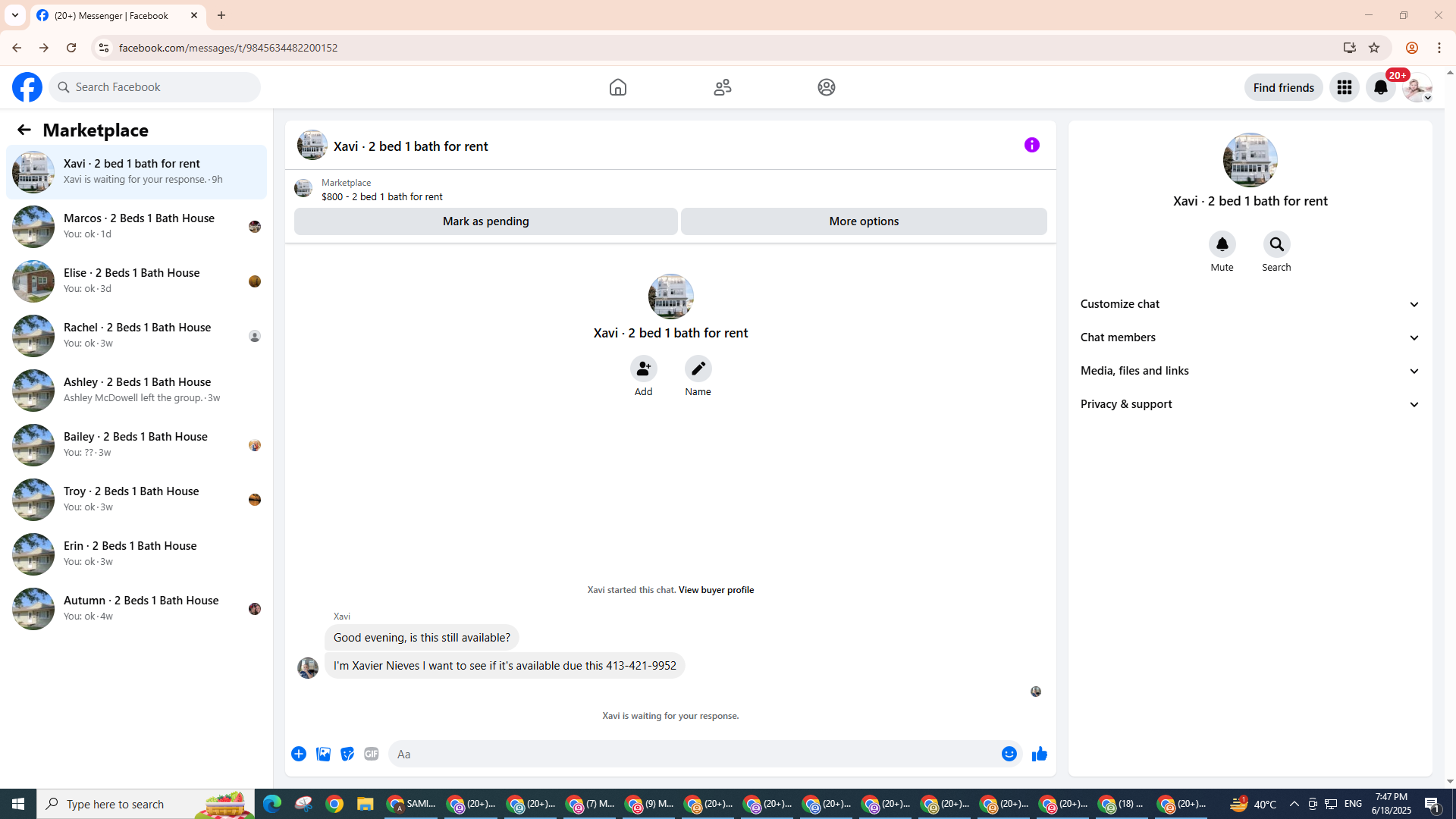
Task: Open the account profile picture menu
Action: tap(1417, 87)
